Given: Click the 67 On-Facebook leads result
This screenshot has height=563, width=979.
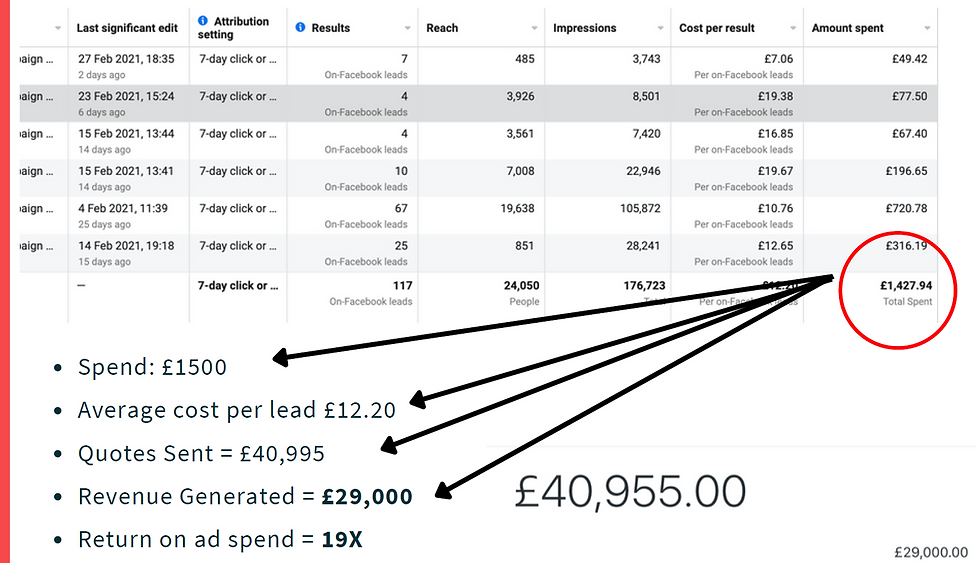Looking at the screenshot, I should pos(366,216).
